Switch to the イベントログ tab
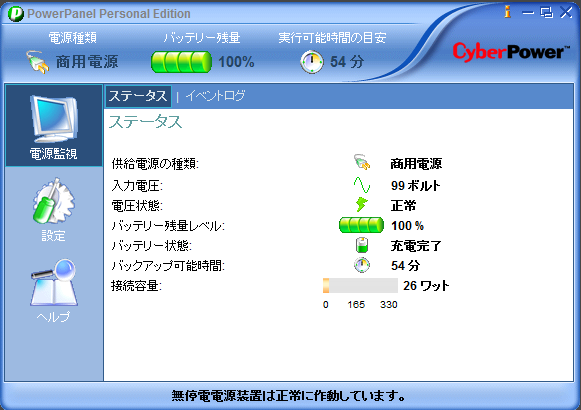 [215, 96]
